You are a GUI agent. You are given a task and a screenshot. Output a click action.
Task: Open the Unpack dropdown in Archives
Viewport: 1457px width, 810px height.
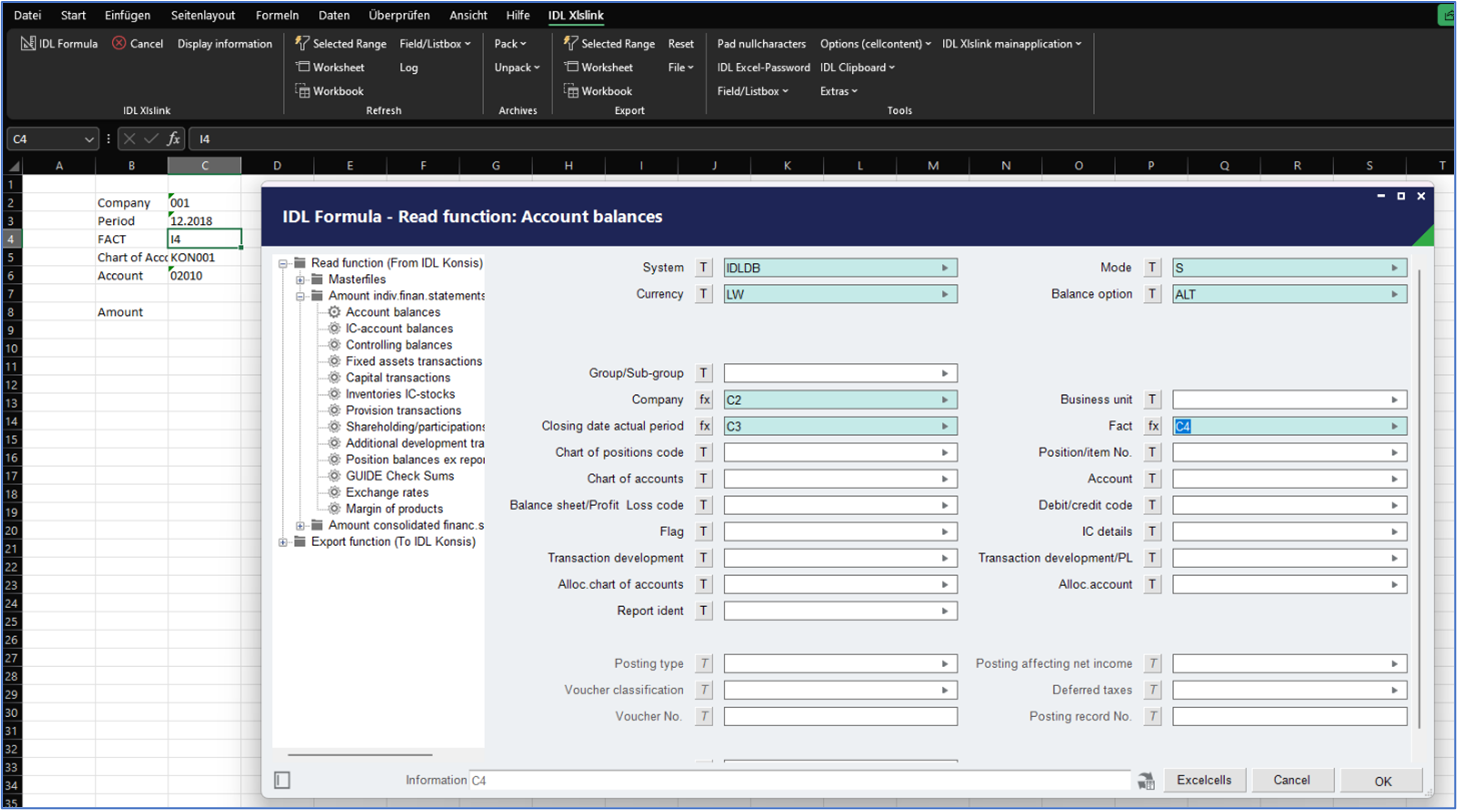click(517, 67)
